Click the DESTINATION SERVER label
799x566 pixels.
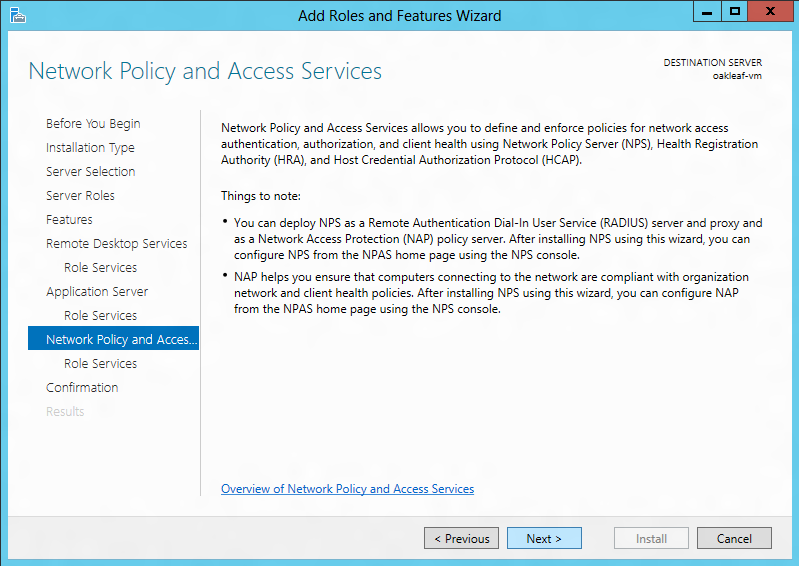[x=712, y=63]
